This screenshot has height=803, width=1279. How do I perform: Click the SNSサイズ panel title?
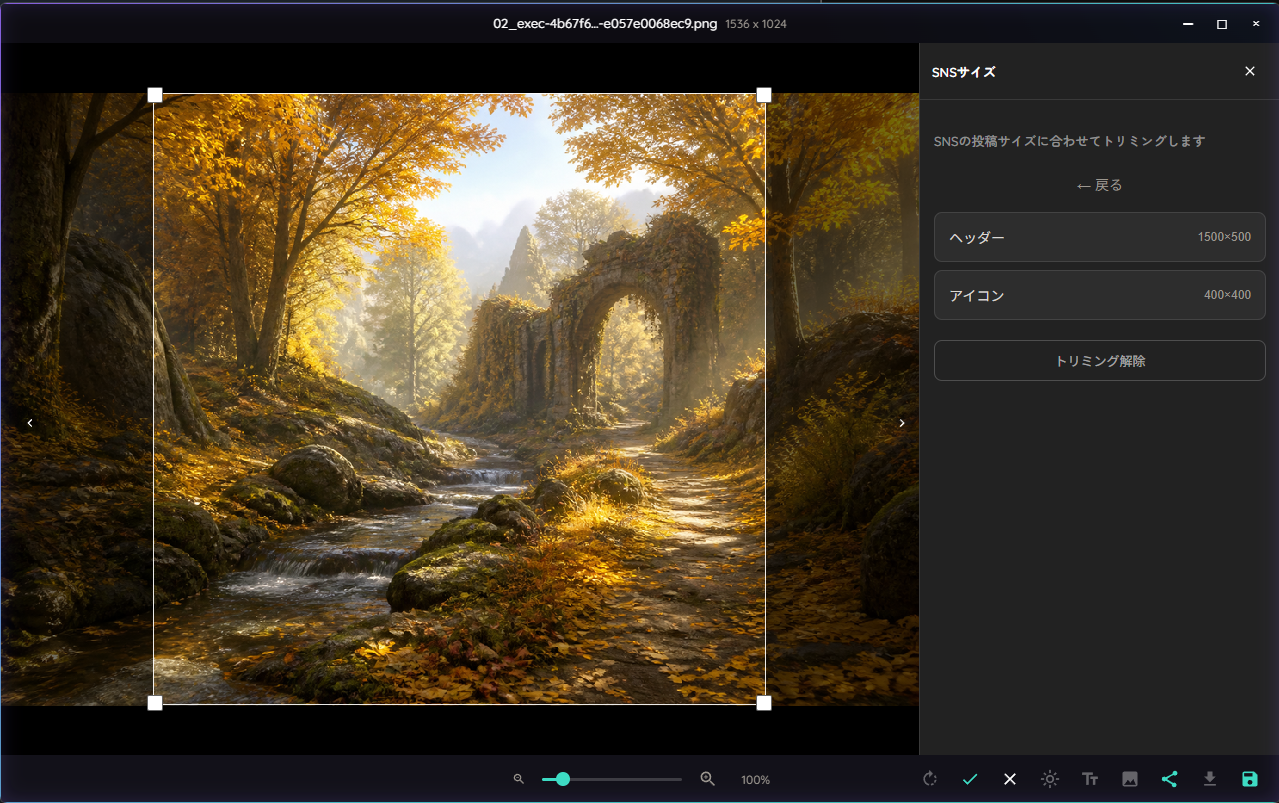point(964,72)
